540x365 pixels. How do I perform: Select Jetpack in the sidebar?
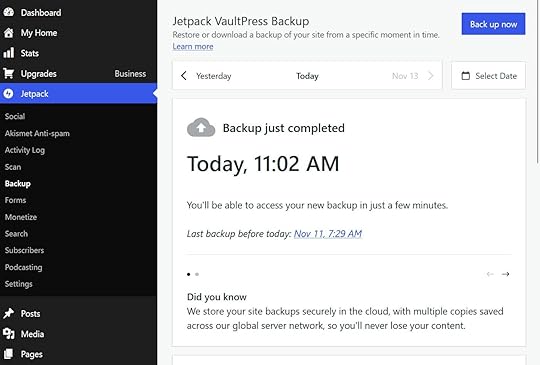(79, 94)
